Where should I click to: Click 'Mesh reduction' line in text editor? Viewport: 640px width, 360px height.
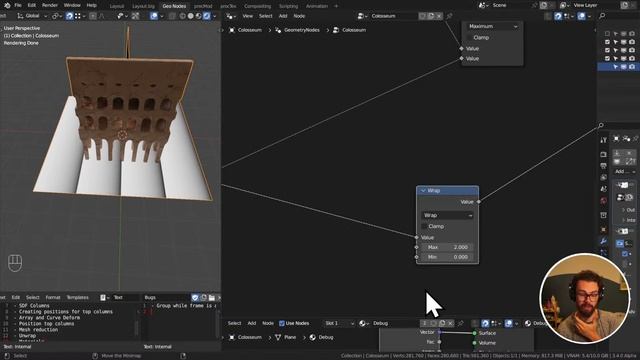click(38, 330)
